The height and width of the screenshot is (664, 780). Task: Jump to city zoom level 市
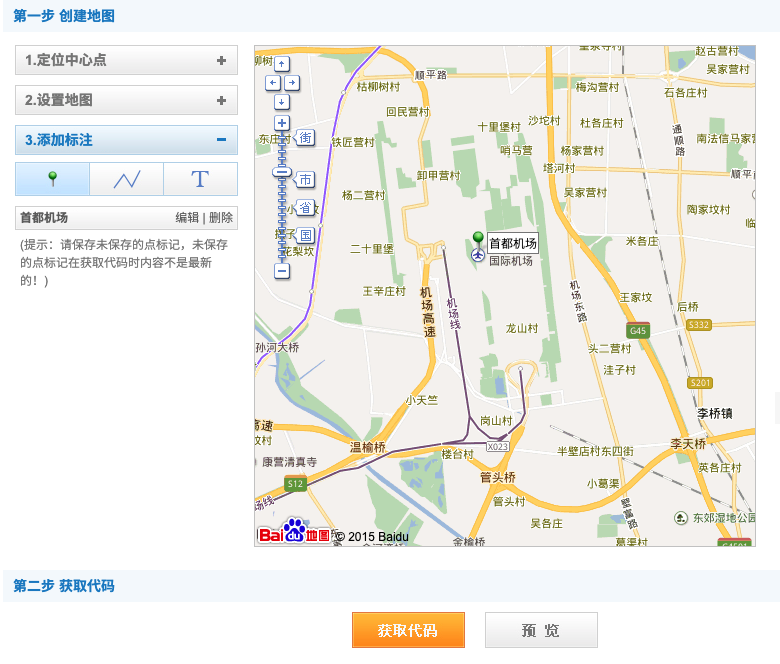304,180
